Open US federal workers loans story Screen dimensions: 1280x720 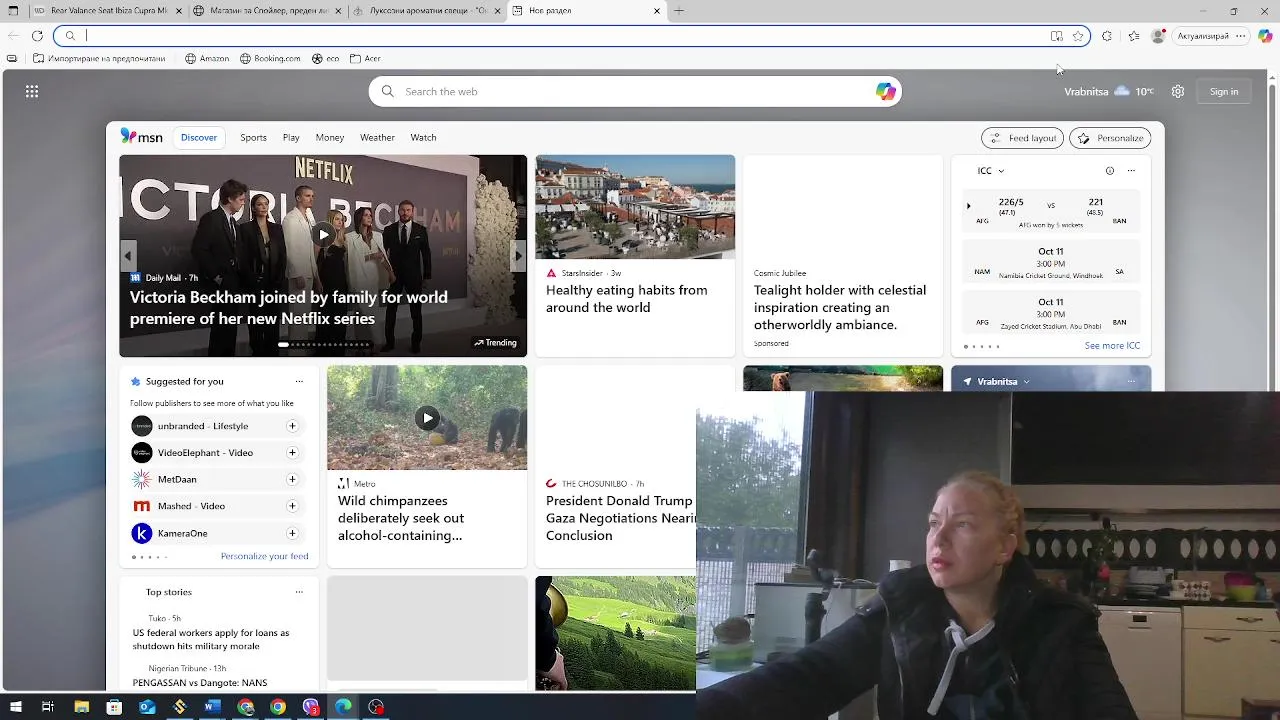[x=211, y=639]
